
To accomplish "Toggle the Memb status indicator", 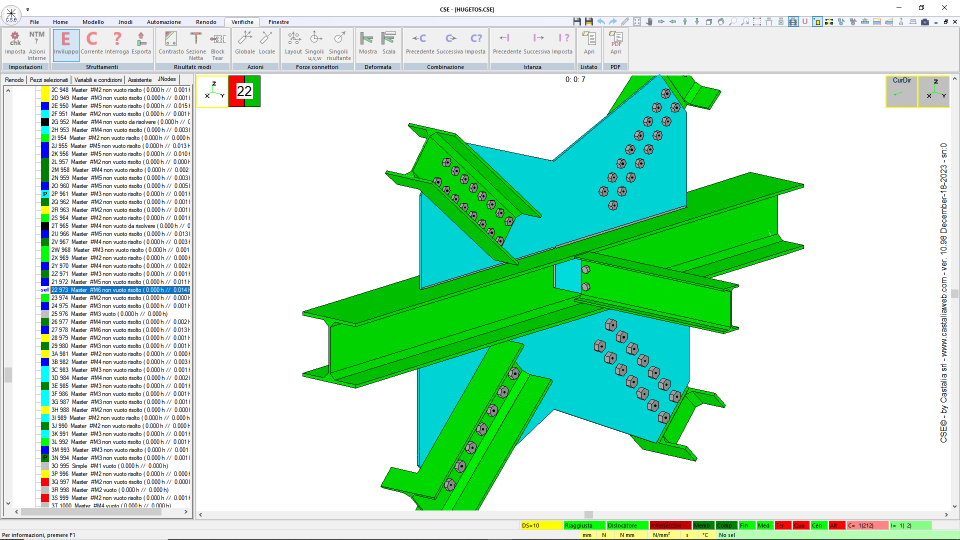I will pos(702,525).
